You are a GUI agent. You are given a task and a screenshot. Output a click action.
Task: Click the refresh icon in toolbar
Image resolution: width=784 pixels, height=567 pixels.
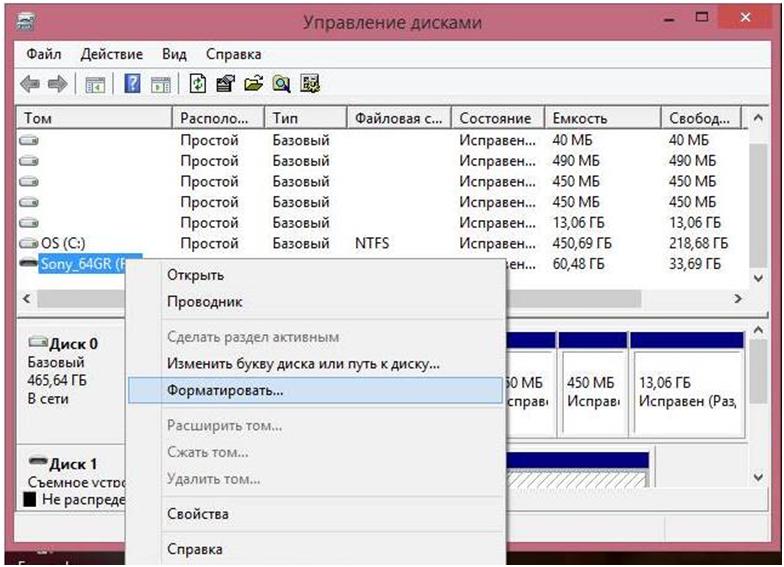[x=199, y=84]
